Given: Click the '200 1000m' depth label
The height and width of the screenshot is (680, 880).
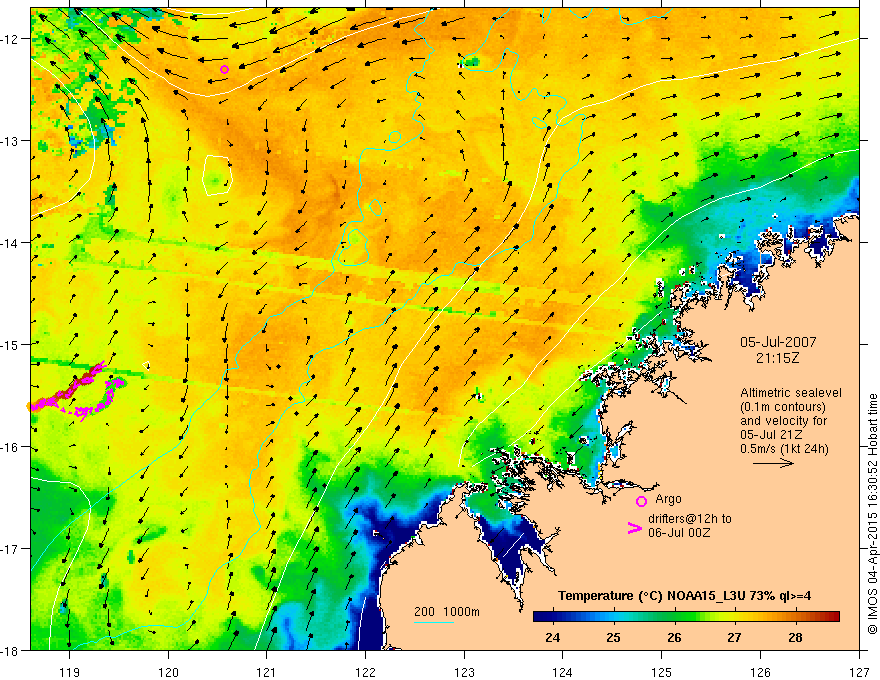Looking at the screenshot, I should pos(447,612).
